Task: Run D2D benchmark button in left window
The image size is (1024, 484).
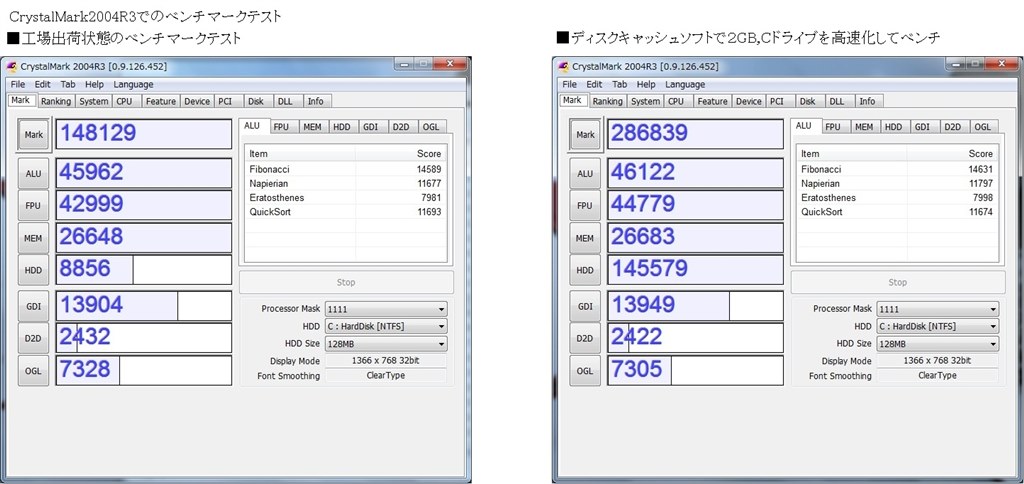Action: pyautogui.click(x=33, y=338)
